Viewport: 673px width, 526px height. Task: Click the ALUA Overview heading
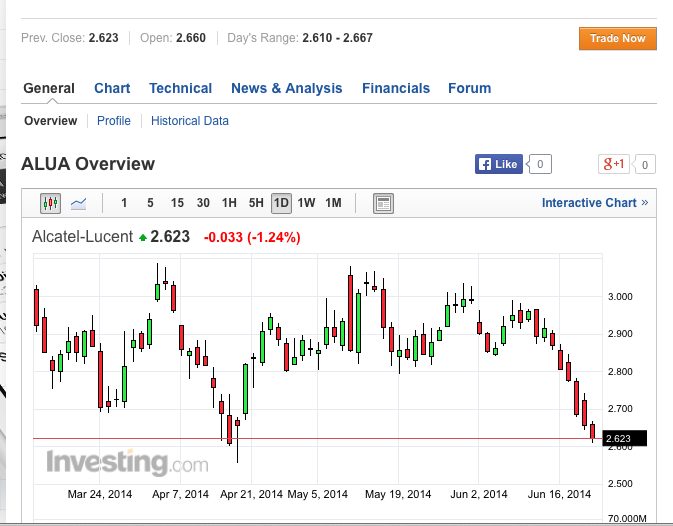tap(88, 164)
